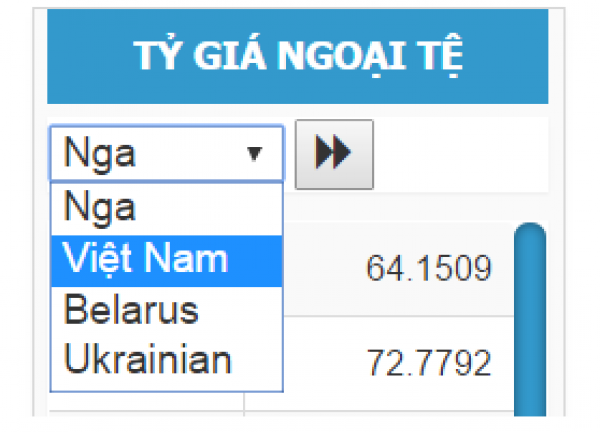Click the 72.7792 exchange rate value
Screen dimensions: 600x432
(x=429, y=363)
